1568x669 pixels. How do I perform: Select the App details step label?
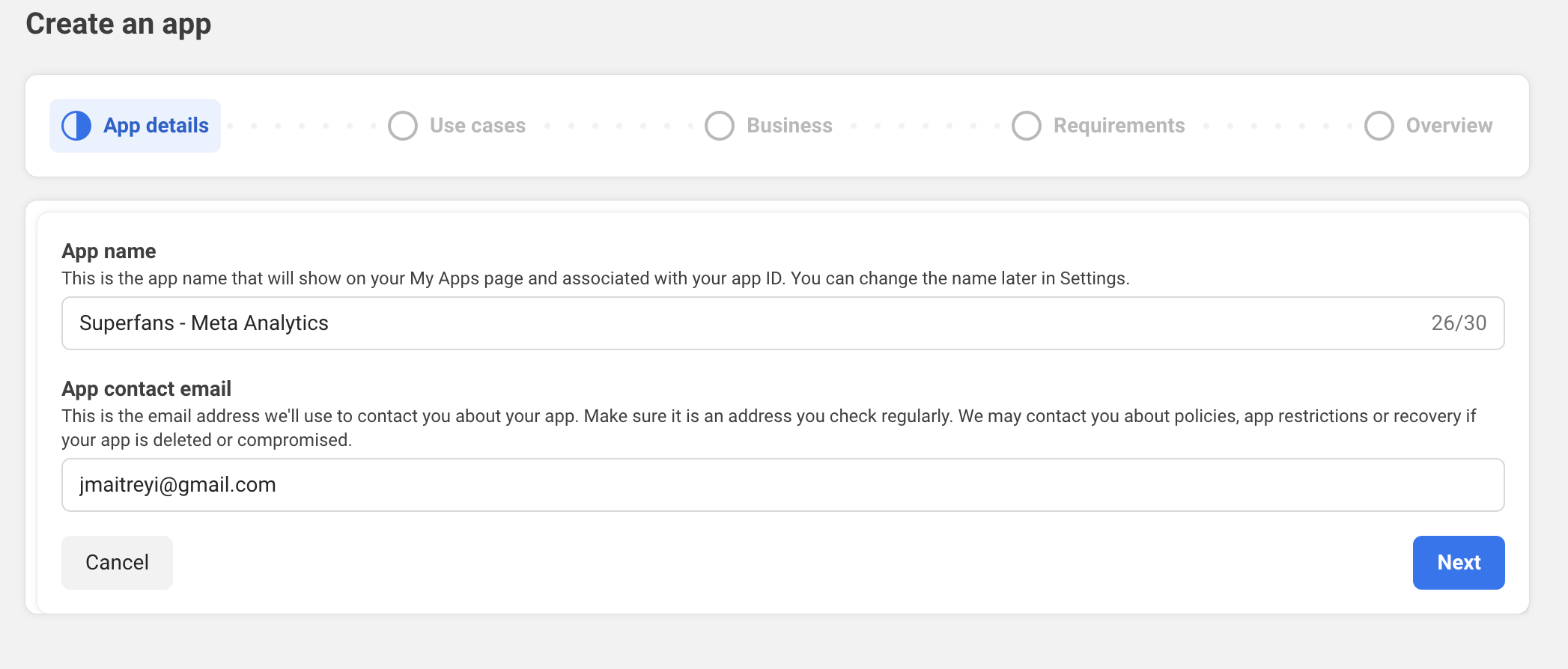click(x=156, y=126)
